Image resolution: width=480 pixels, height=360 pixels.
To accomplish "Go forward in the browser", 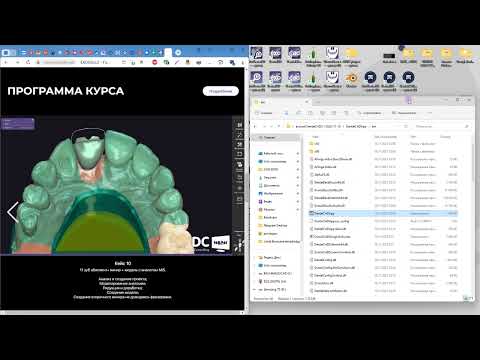I will 17,62.
